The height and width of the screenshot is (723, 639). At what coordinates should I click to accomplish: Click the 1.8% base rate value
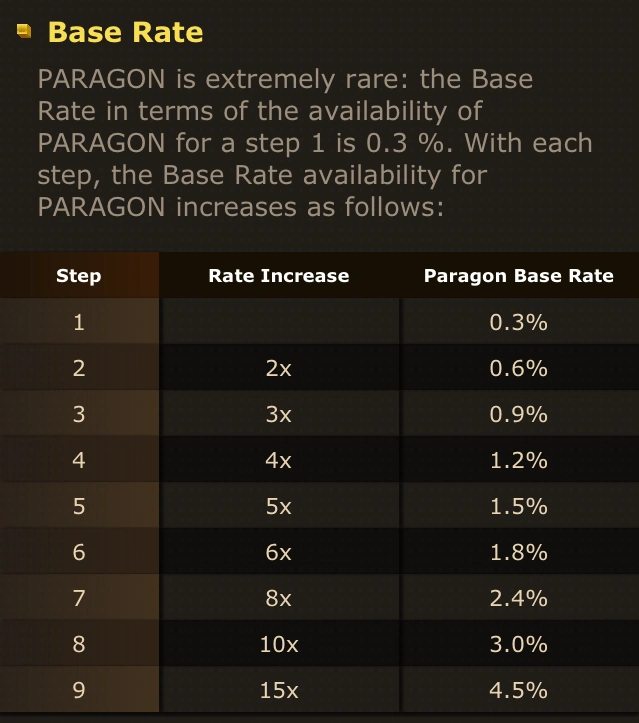pos(519,551)
